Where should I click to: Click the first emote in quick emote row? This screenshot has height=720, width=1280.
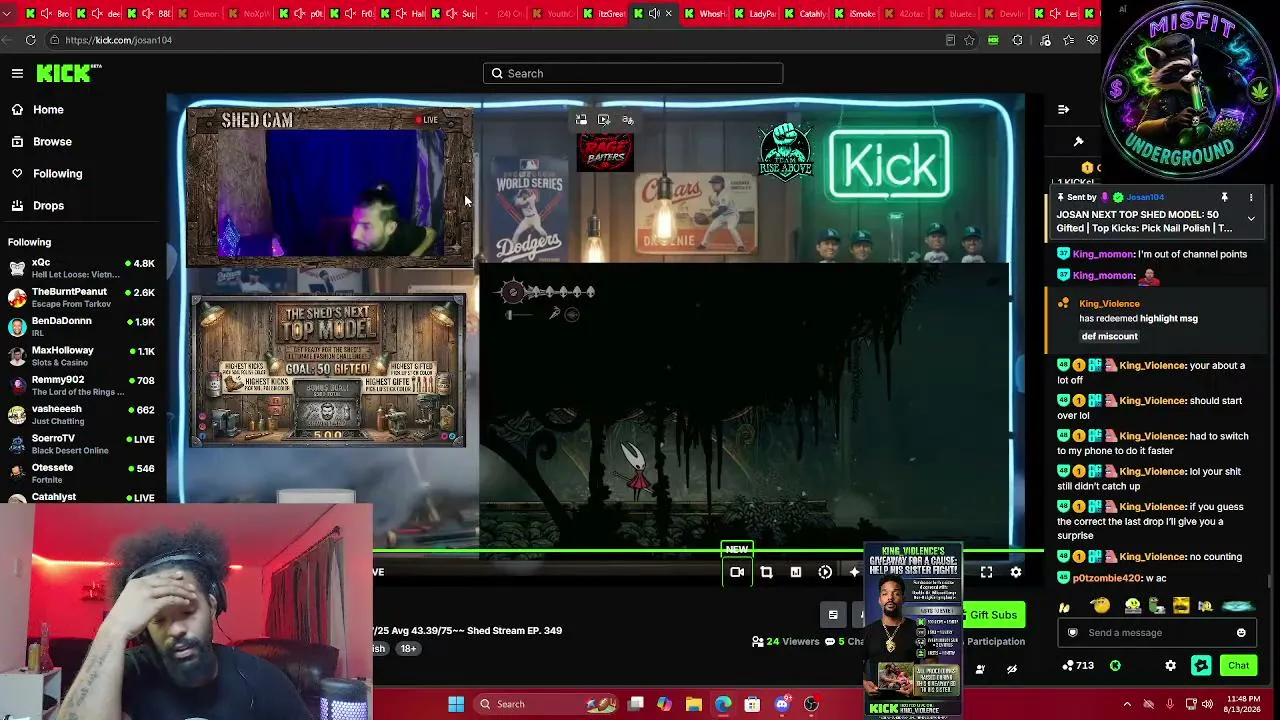click(x=1065, y=607)
